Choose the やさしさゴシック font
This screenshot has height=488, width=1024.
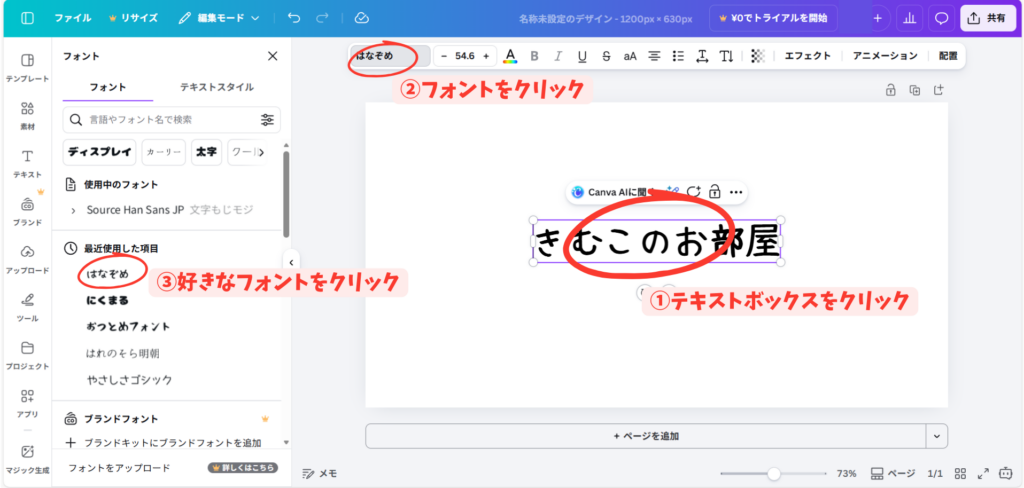pyautogui.click(x=129, y=380)
